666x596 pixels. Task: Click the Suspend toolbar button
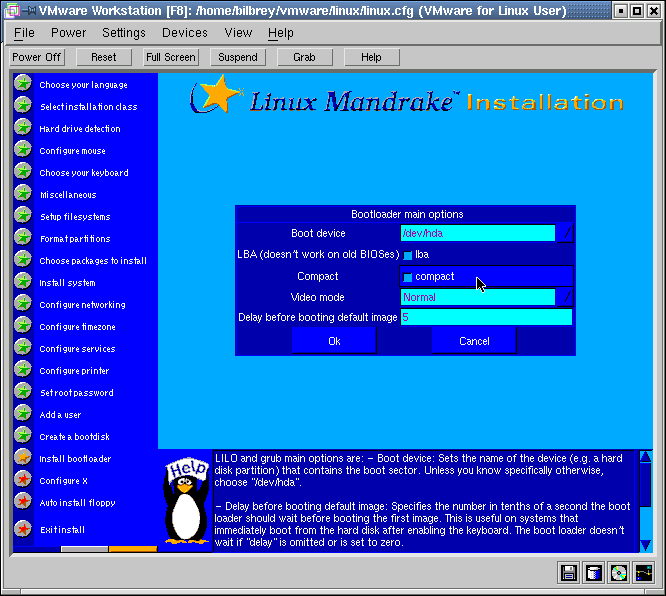238,57
